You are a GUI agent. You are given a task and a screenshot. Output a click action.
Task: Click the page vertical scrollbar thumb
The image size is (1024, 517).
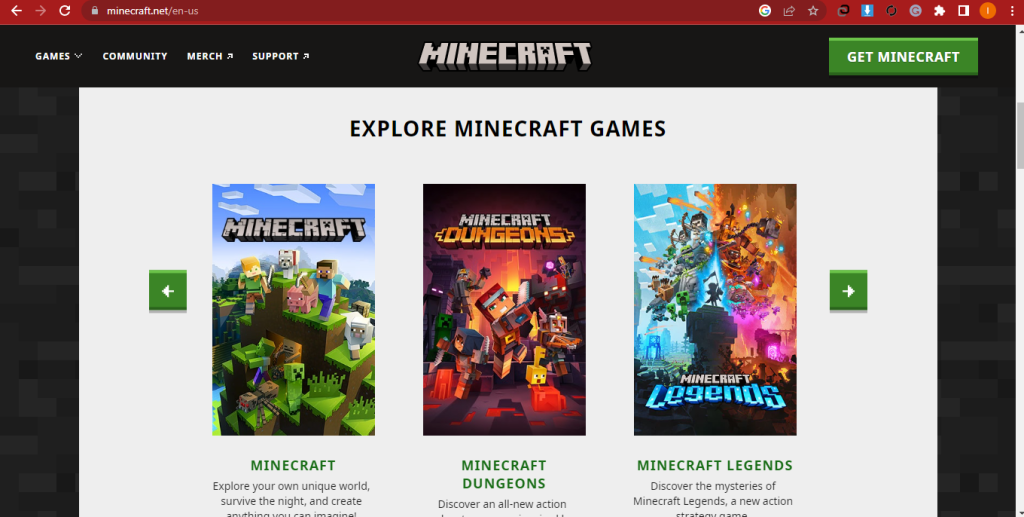pos(1020,136)
